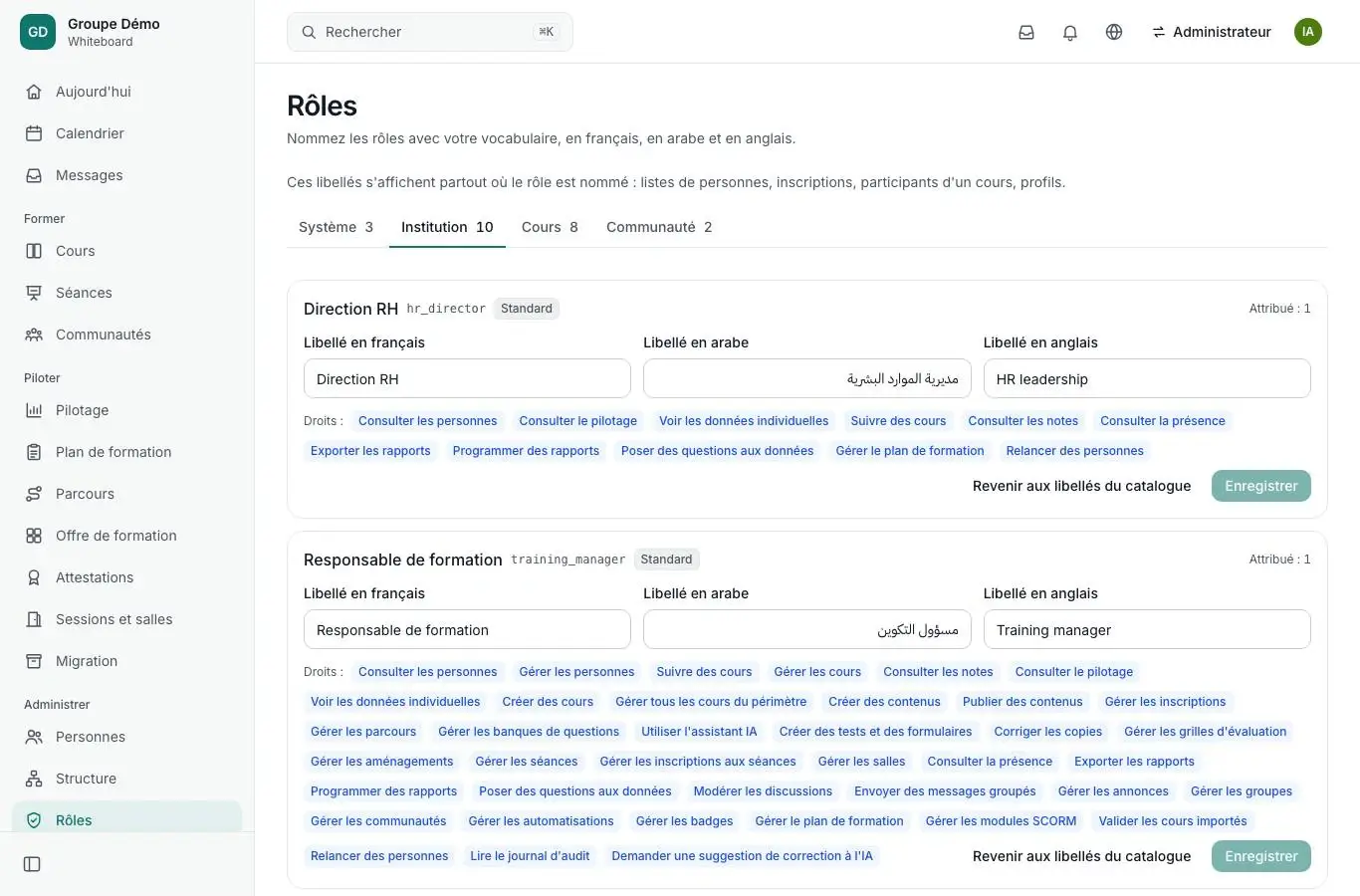The height and width of the screenshot is (896, 1360).
Task: Edit the French label 'Responsable de formation'
Action: 467,630
